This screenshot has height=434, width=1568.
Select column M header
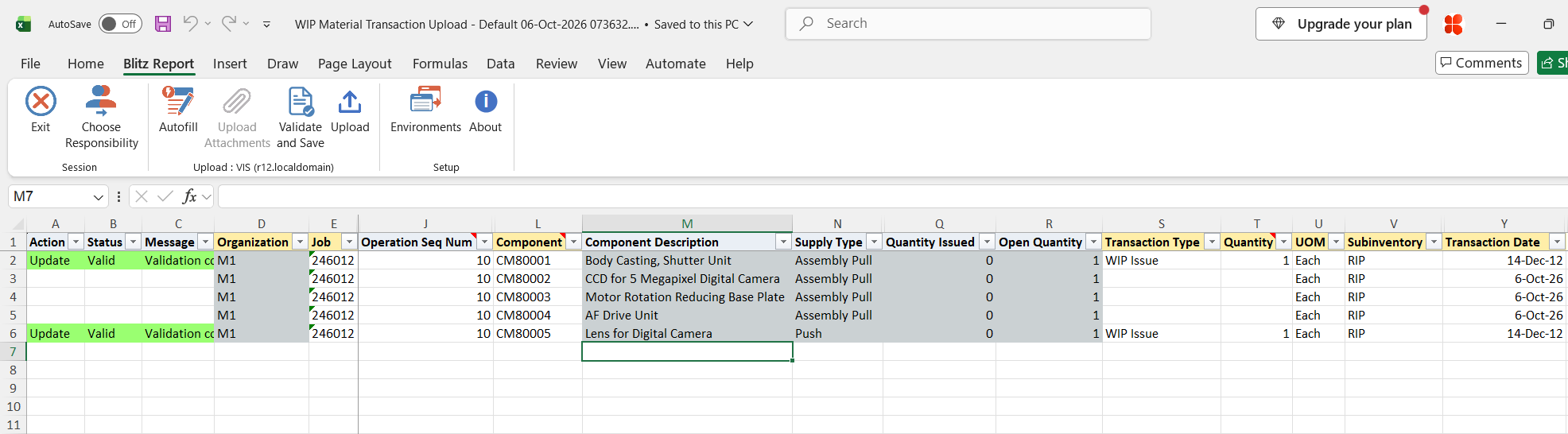(x=687, y=224)
